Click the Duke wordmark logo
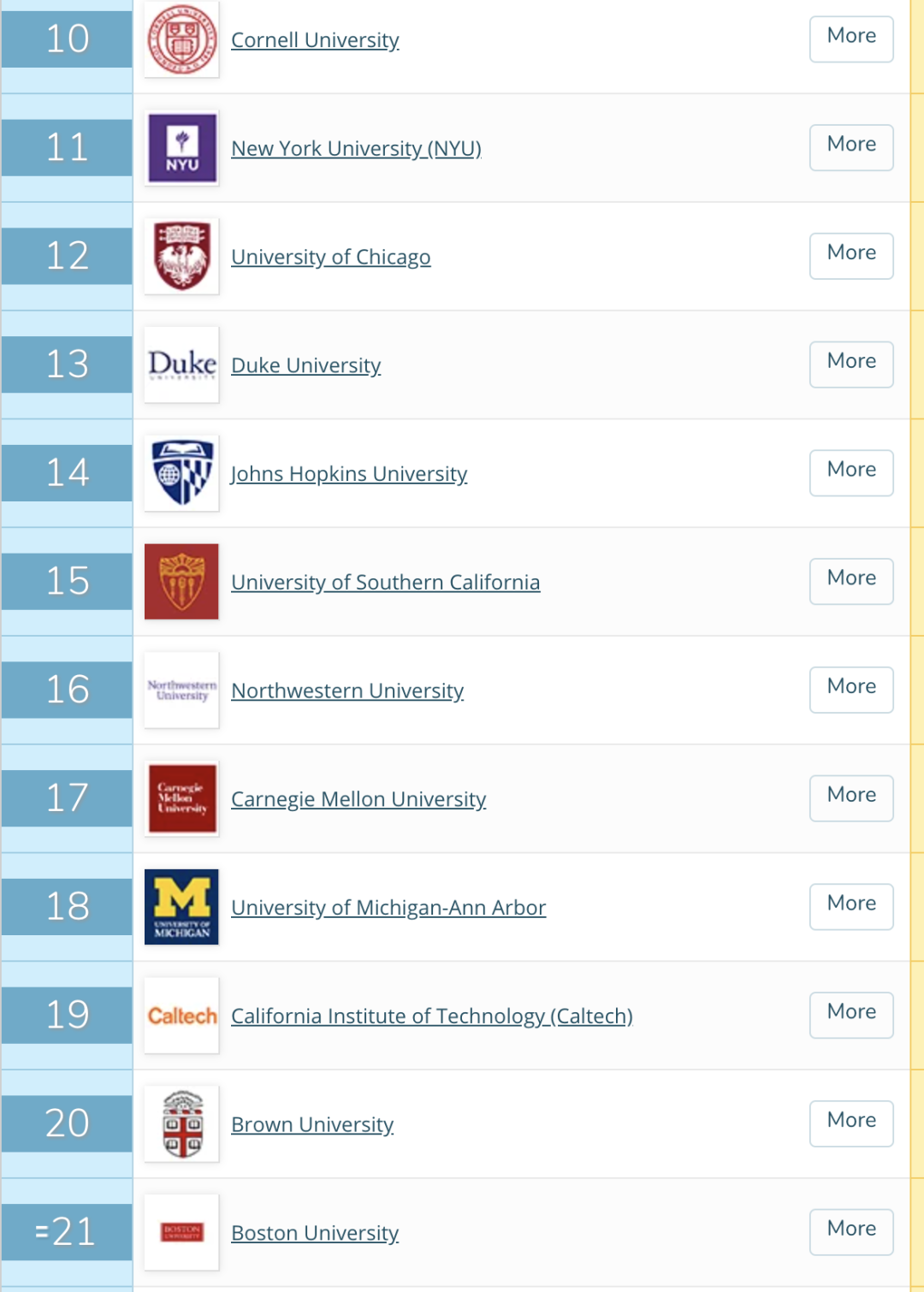 point(181,364)
